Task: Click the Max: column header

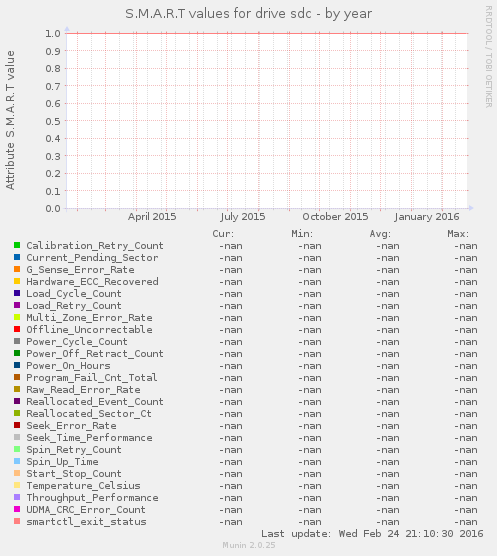Action: pos(458,234)
